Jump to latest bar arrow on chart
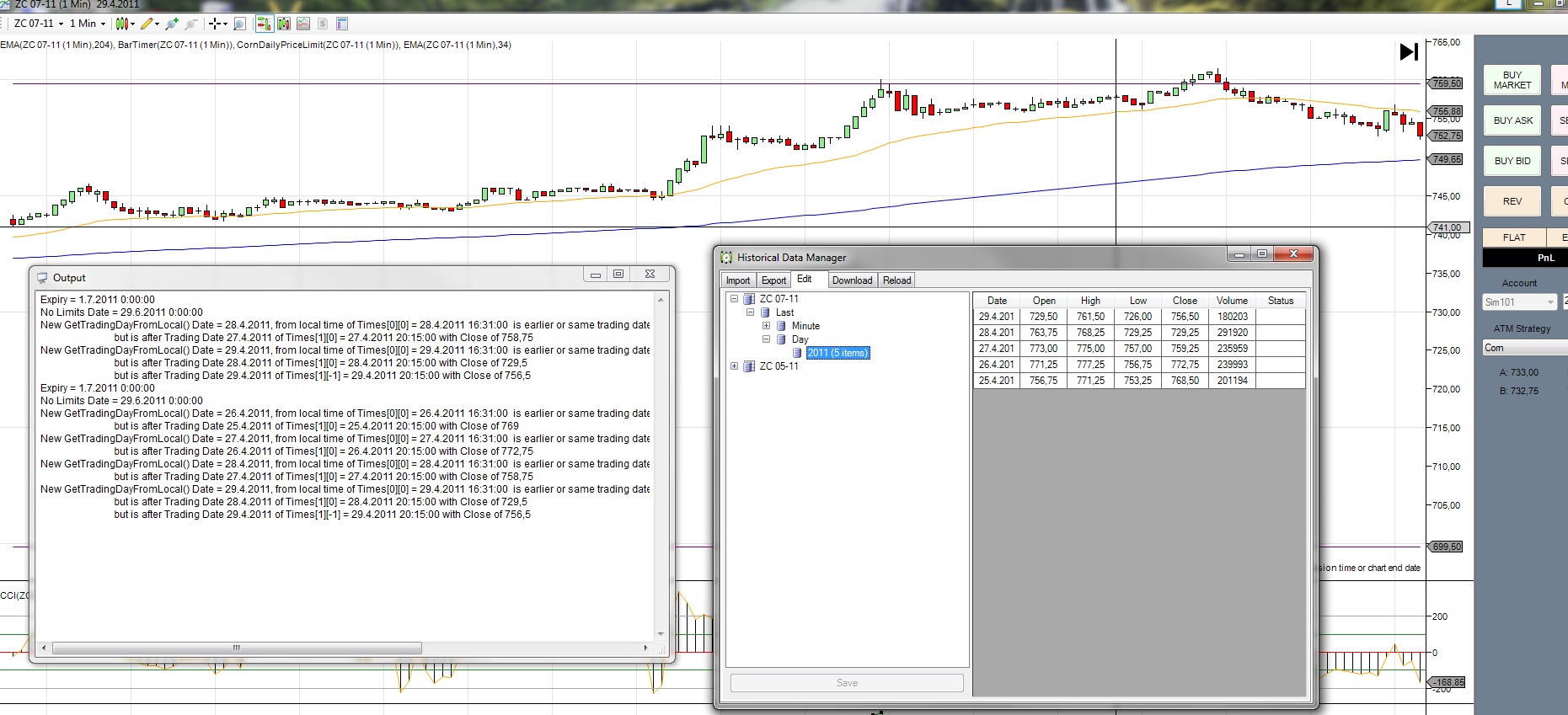The image size is (1568, 715). pos(1409,52)
